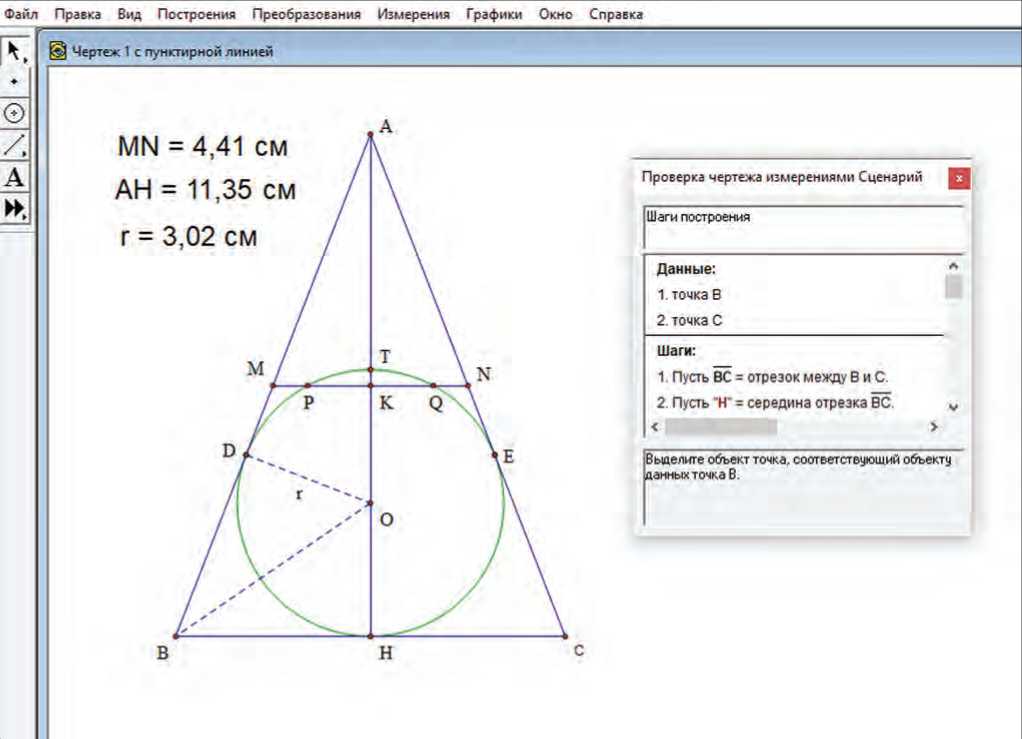Choose the Compass circle tool
Image resolution: width=1022 pixels, height=739 pixels.
pyautogui.click(x=14, y=112)
